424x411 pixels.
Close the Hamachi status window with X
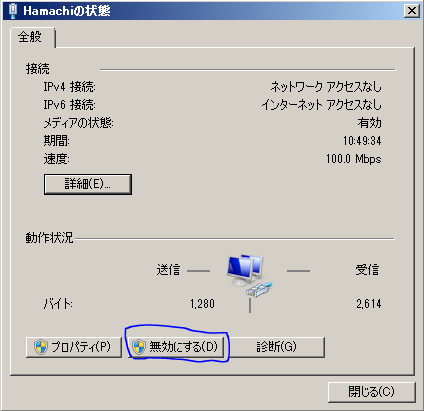(412, 11)
